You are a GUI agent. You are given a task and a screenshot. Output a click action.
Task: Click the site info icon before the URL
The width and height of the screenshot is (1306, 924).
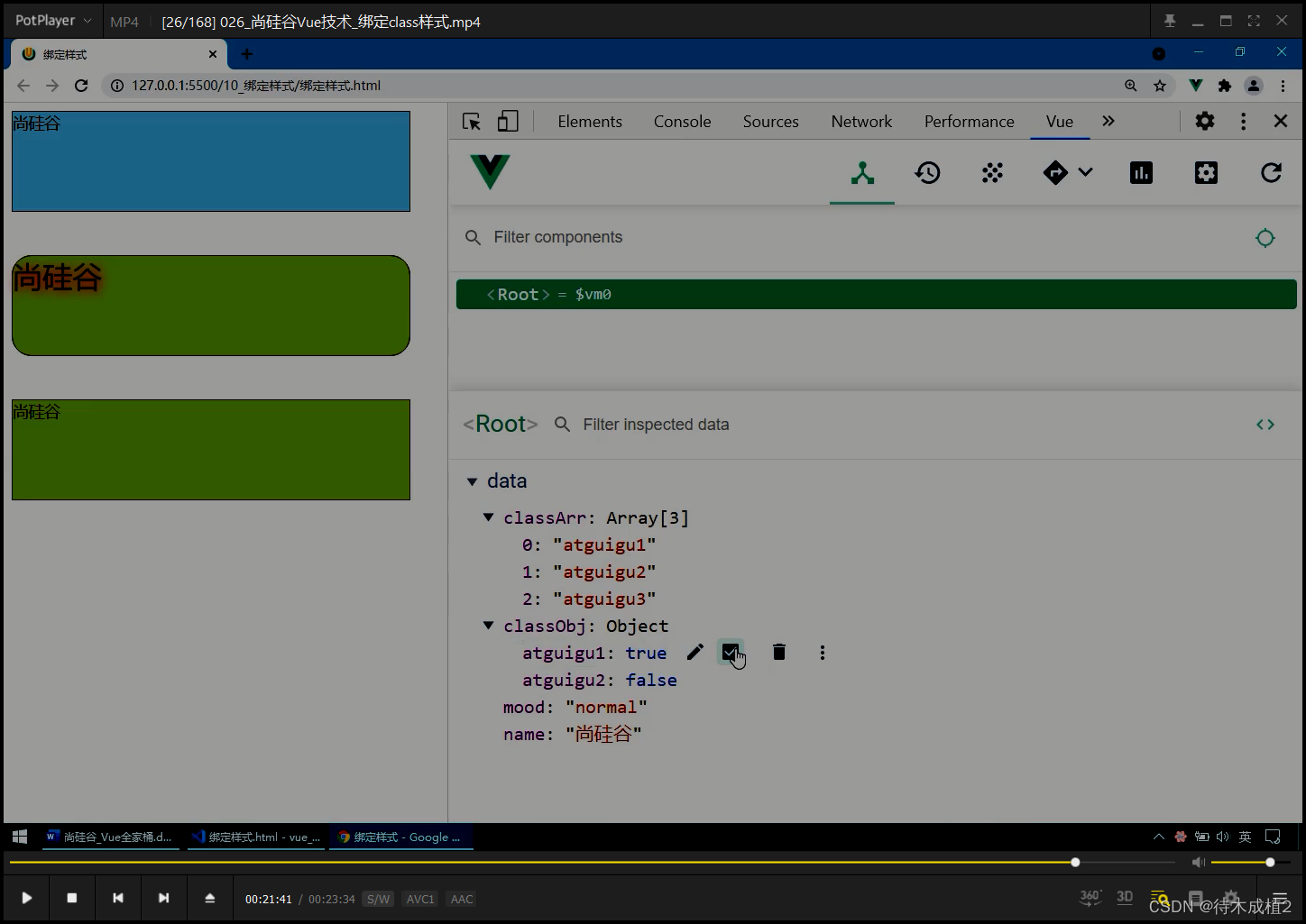tap(117, 86)
